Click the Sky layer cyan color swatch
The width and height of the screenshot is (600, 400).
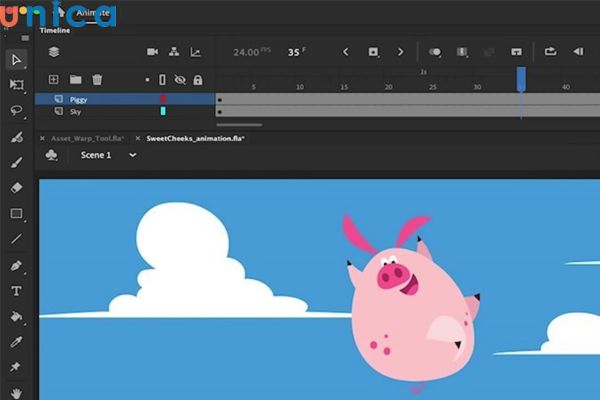pos(163,111)
